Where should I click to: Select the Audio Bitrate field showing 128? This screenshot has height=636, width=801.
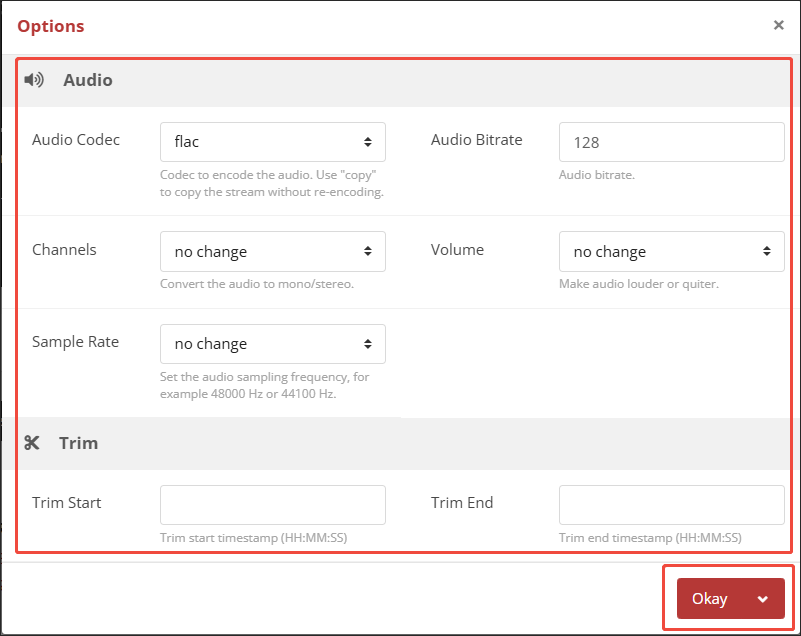(670, 142)
